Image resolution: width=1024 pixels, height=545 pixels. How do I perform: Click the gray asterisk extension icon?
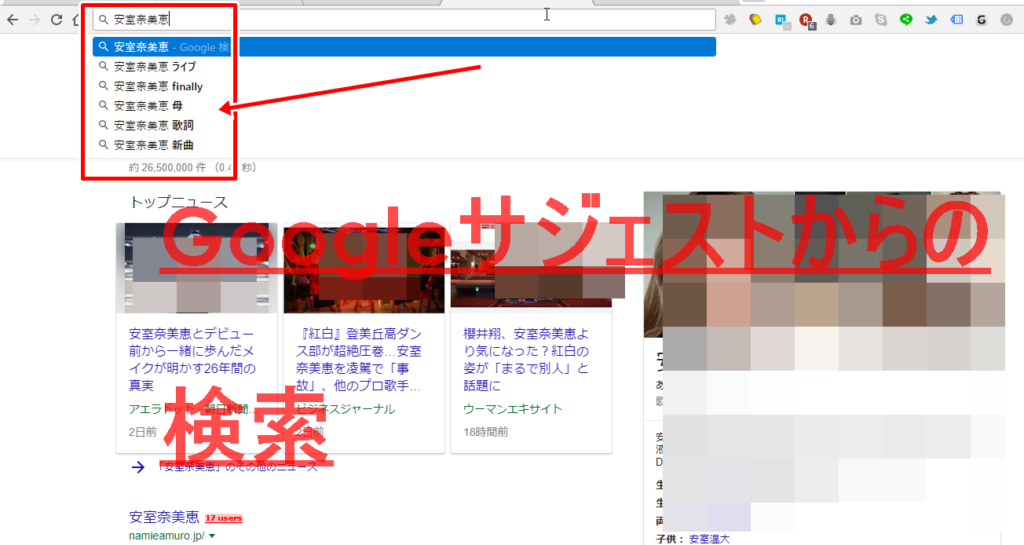730,20
